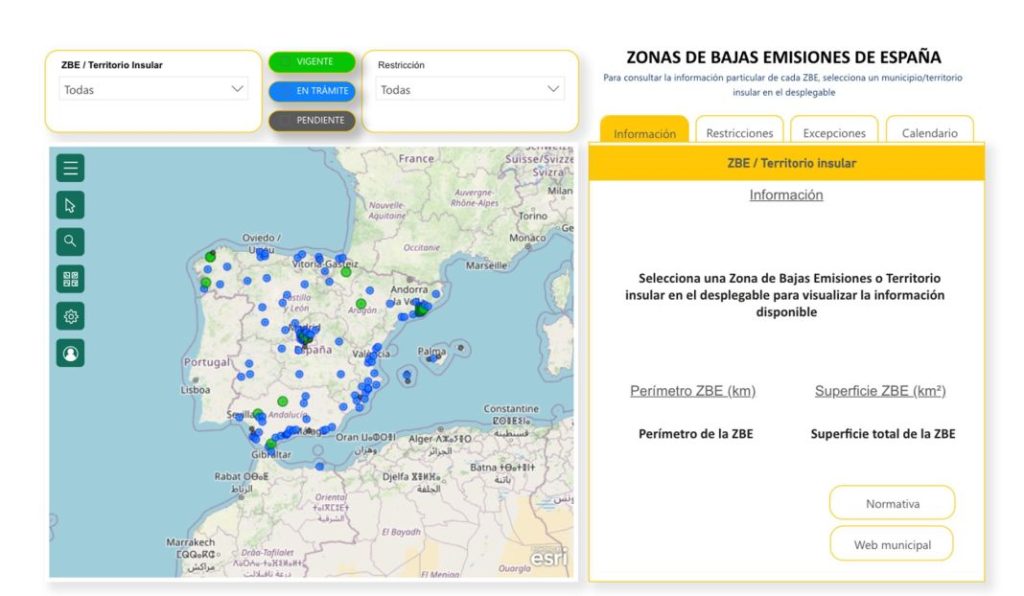Image resolution: width=1024 pixels, height=596 pixels.
Task: Click the Normativa button
Action: [x=891, y=503]
